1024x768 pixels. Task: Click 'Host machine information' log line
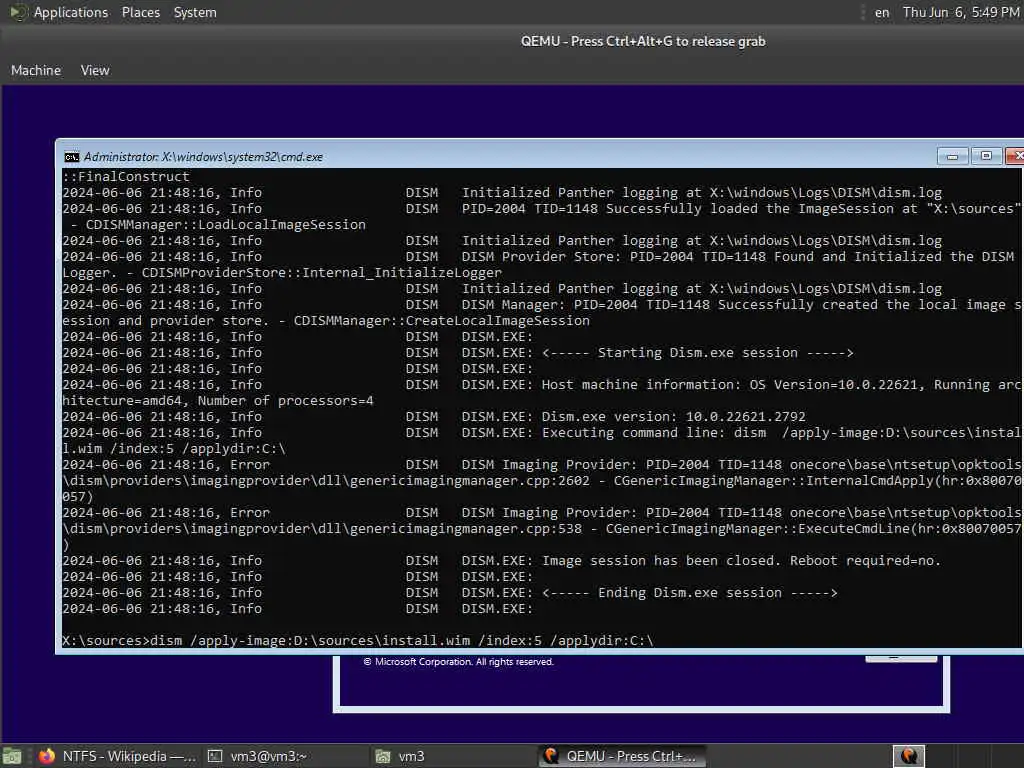542,392
